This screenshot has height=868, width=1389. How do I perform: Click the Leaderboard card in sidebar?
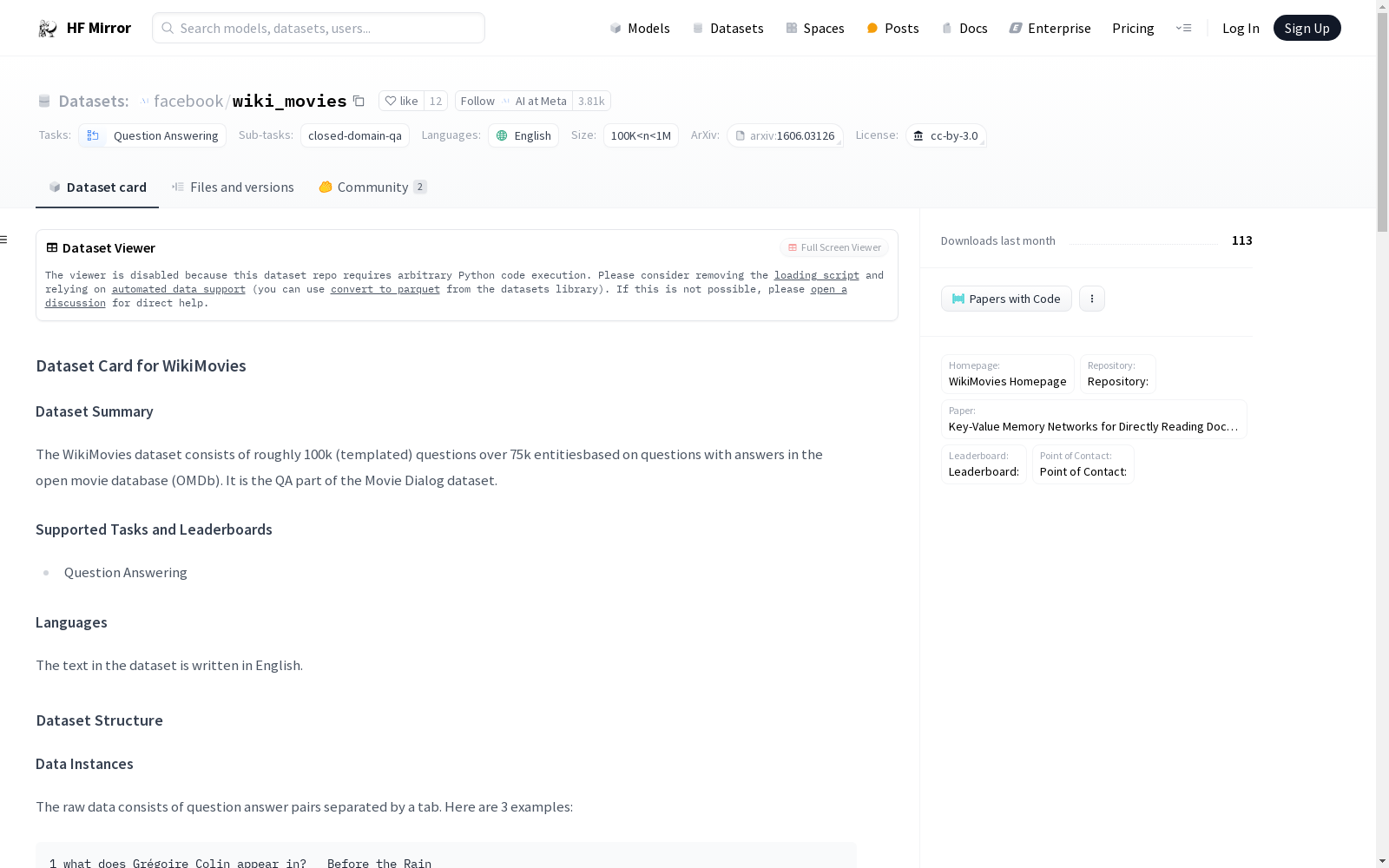[x=984, y=464]
